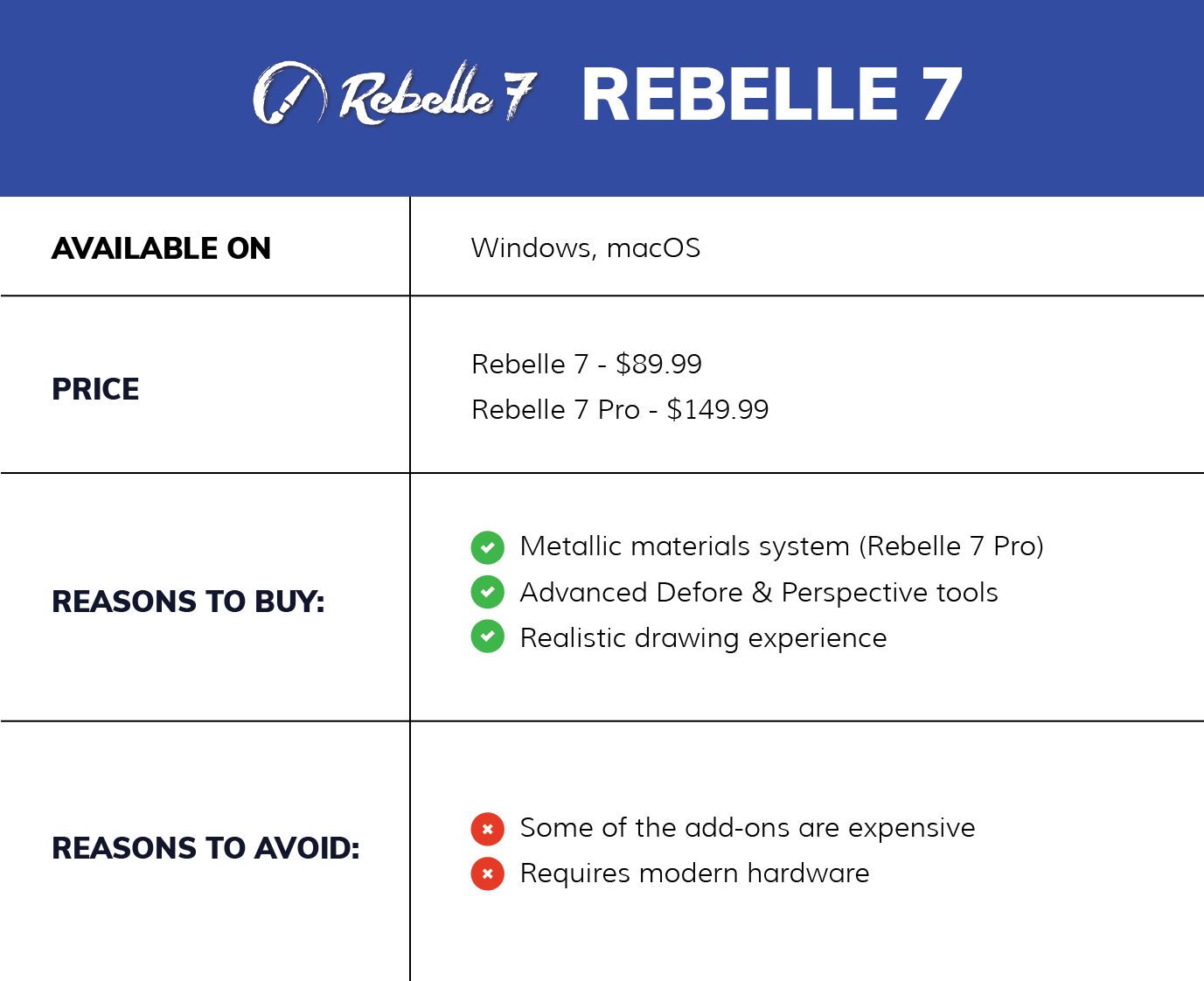The height and width of the screenshot is (981, 1204).
Task: Click the green check beside Metallic materials system
Action: (x=487, y=548)
